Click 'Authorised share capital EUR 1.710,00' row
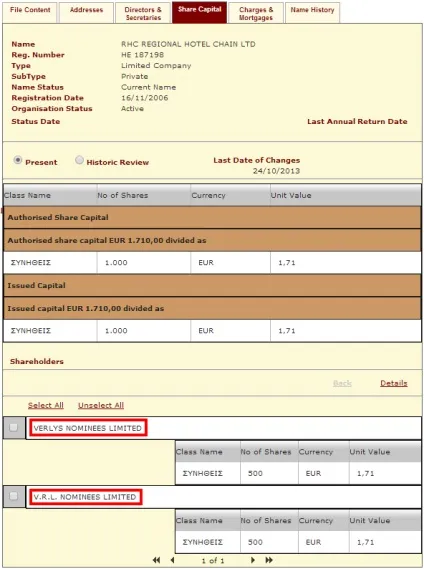 tap(212, 240)
